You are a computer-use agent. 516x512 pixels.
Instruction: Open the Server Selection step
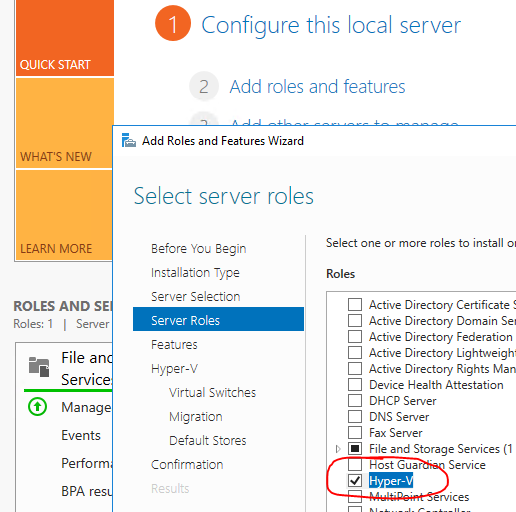pos(196,297)
